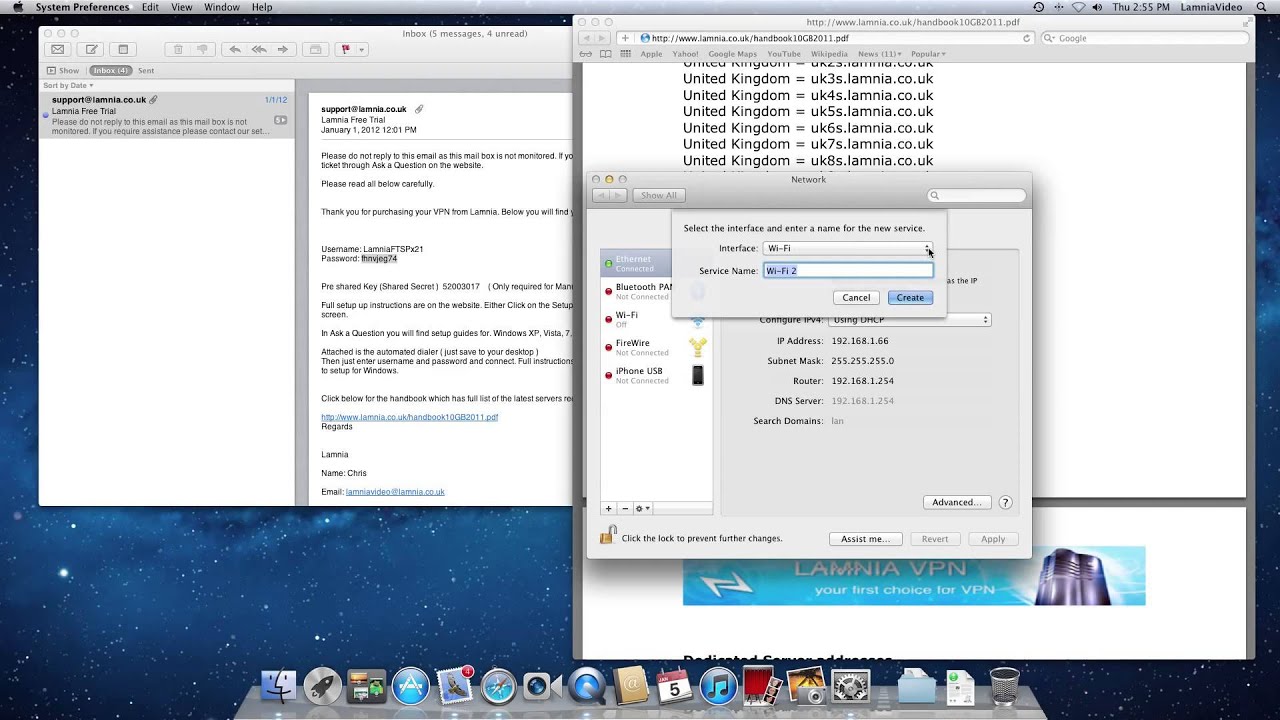Open the Edit menu in menu bar
Image resolution: width=1280 pixels, height=720 pixels.
click(150, 7)
